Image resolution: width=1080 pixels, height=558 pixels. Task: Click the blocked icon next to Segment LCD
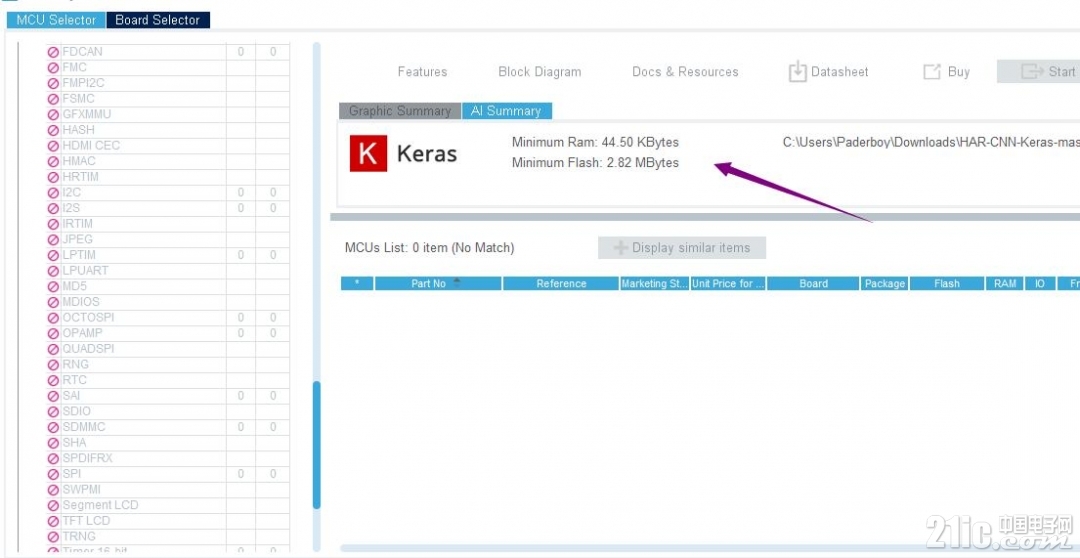click(x=53, y=506)
